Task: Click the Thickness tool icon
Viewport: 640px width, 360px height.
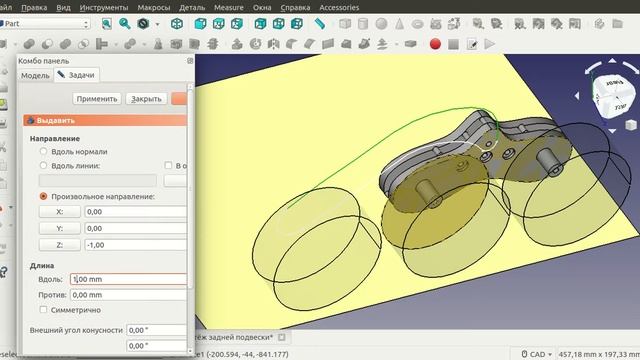Action: coord(411,44)
